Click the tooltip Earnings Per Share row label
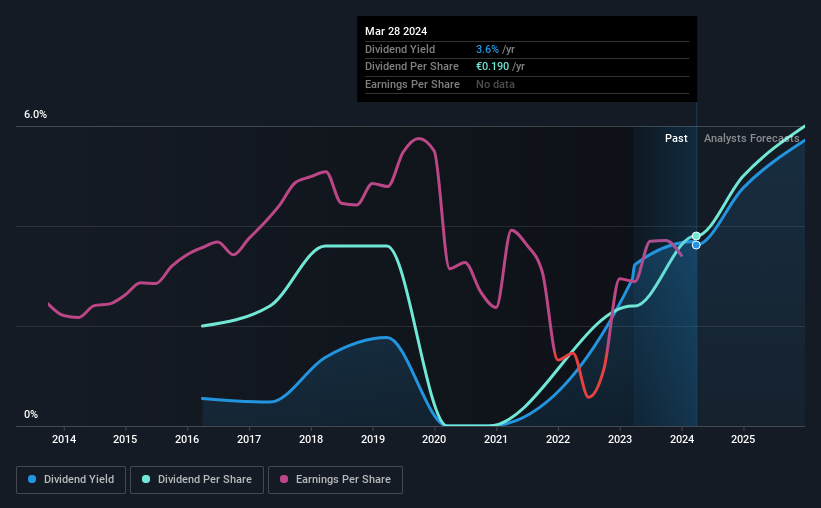The image size is (821, 508). 412,84
